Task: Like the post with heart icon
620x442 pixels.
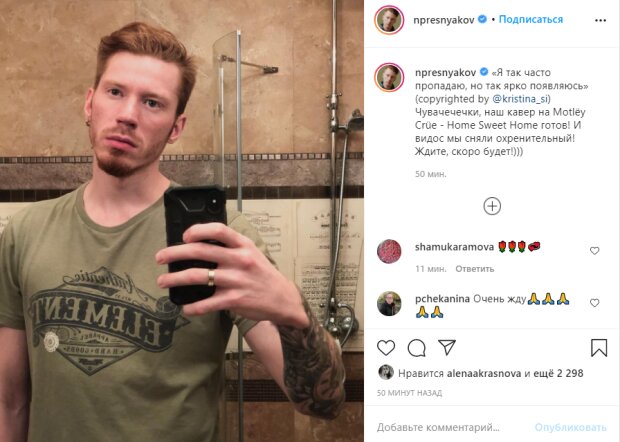Action: click(x=386, y=348)
